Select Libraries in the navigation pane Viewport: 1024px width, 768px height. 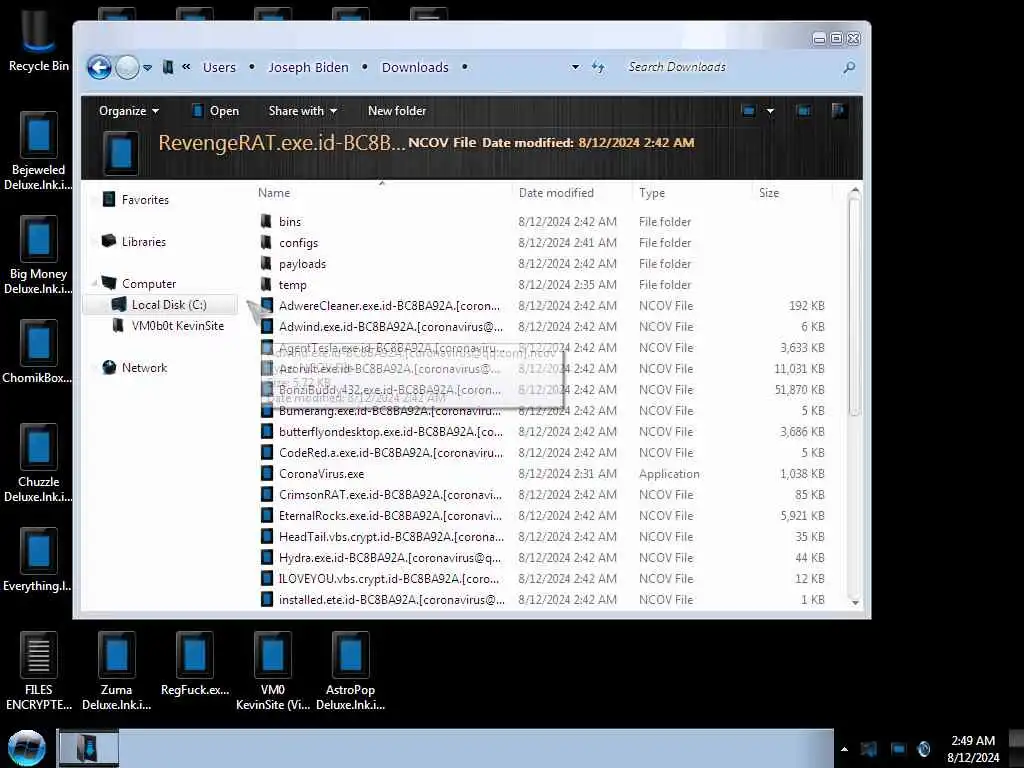click(135, 242)
